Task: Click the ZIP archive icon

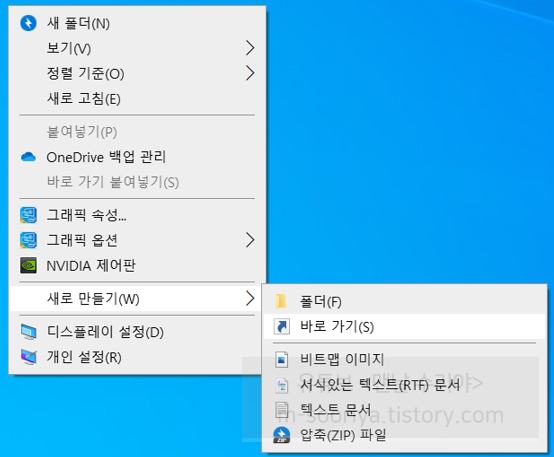Action: [x=282, y=435]
